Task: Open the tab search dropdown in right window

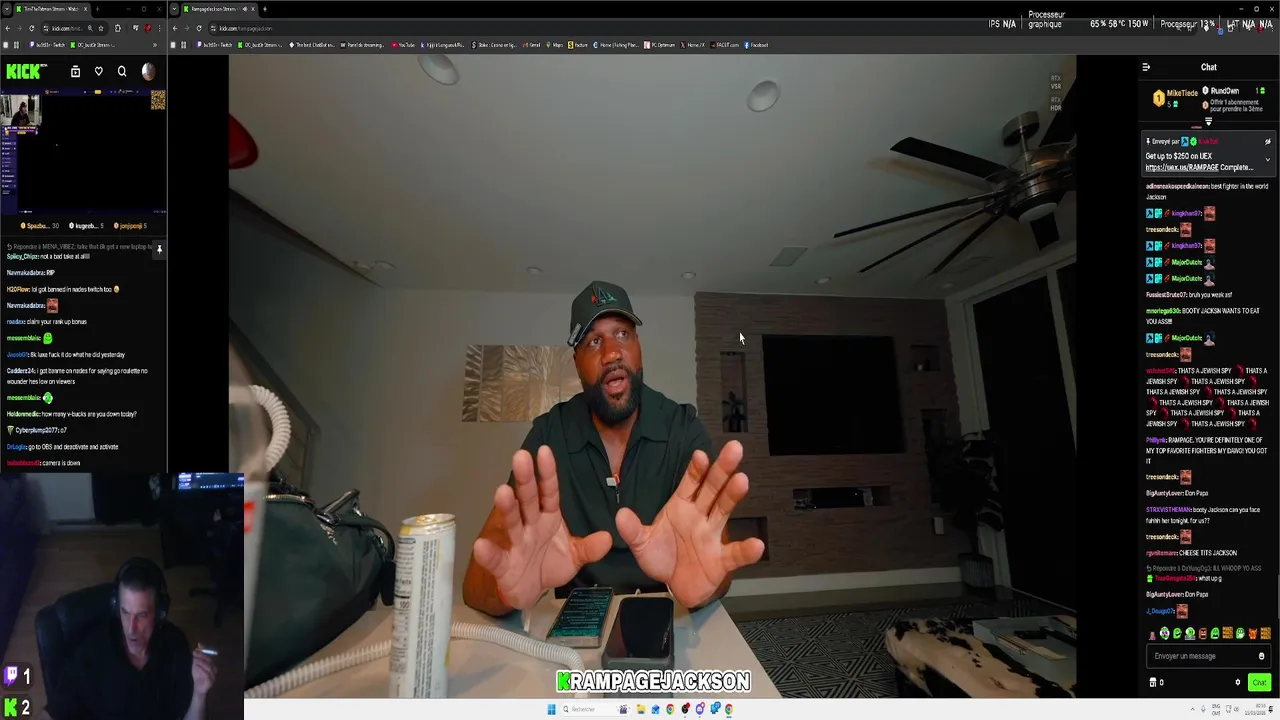Action: pos(174,9)
